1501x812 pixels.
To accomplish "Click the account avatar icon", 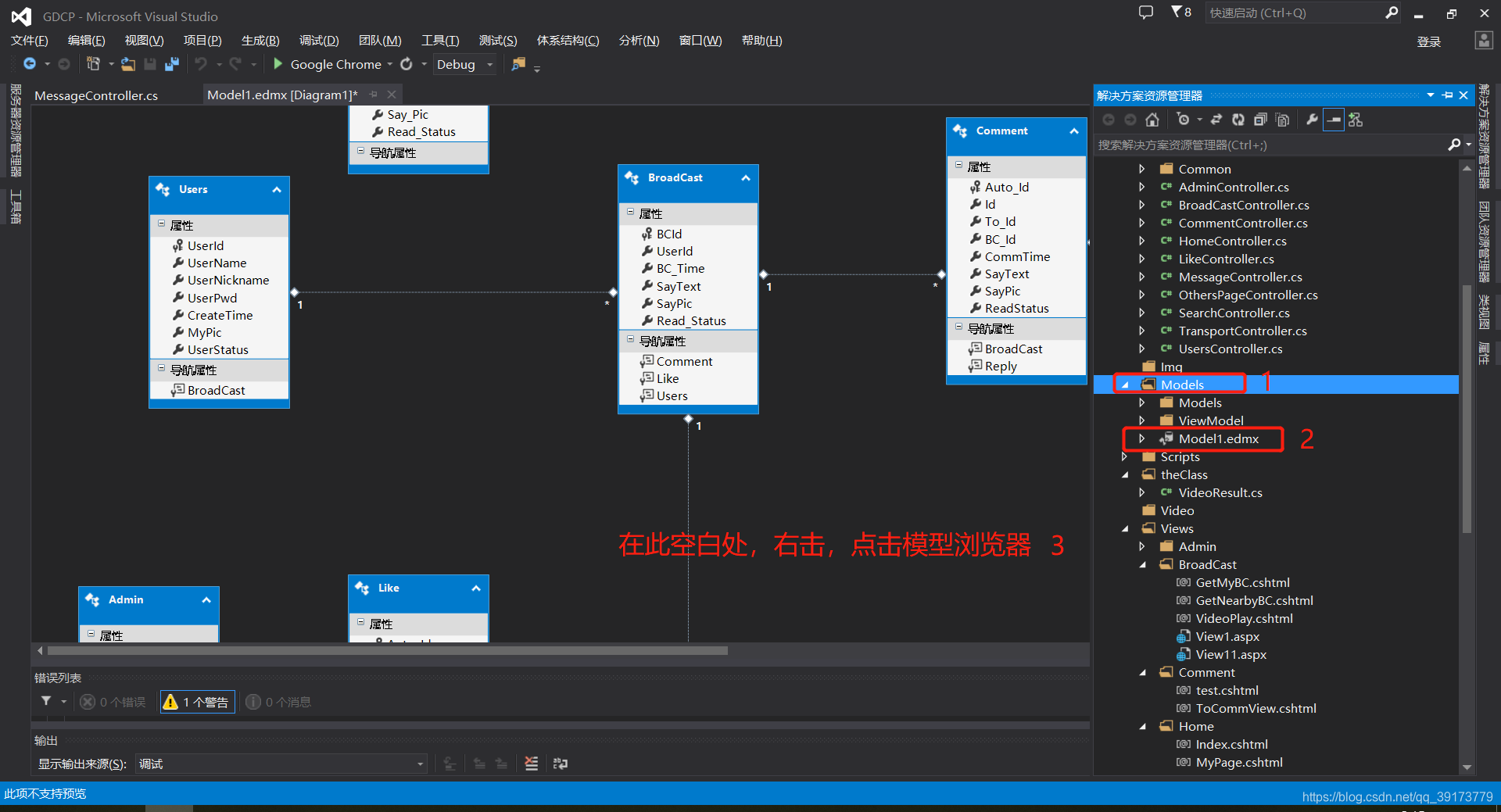I will (x=1484, y=41).
